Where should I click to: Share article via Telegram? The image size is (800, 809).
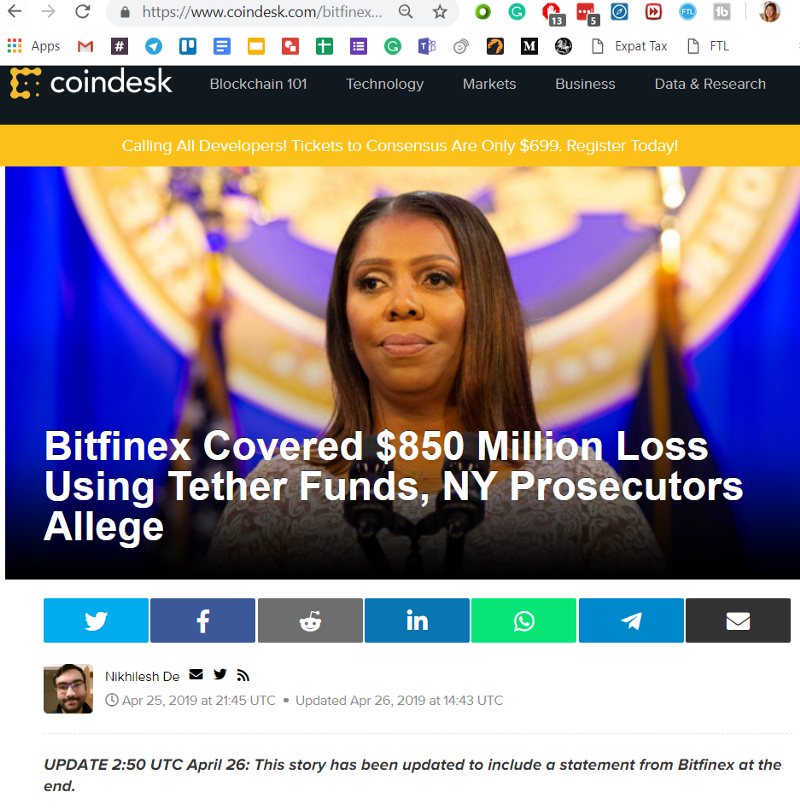tap(631, 620)
